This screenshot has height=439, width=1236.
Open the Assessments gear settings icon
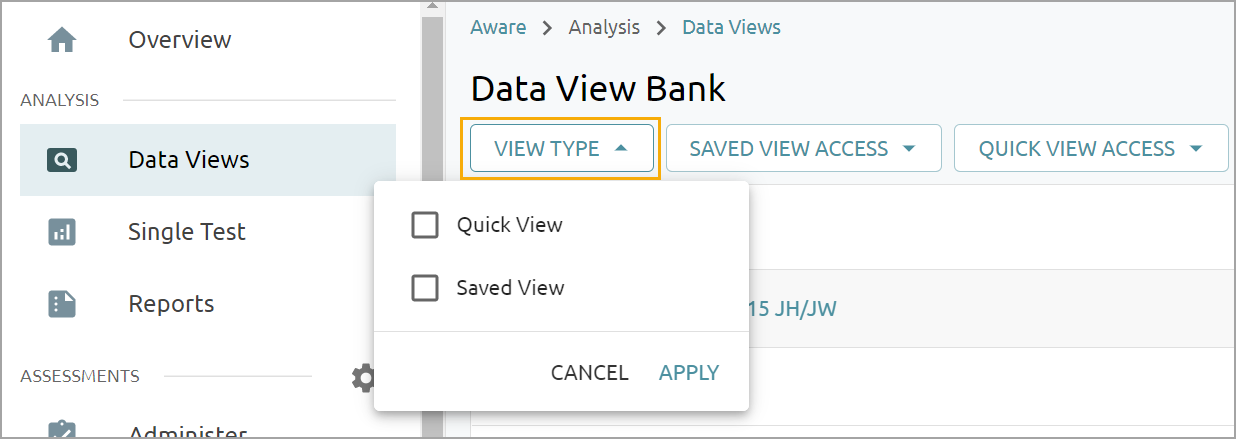(x=363, y=377)
